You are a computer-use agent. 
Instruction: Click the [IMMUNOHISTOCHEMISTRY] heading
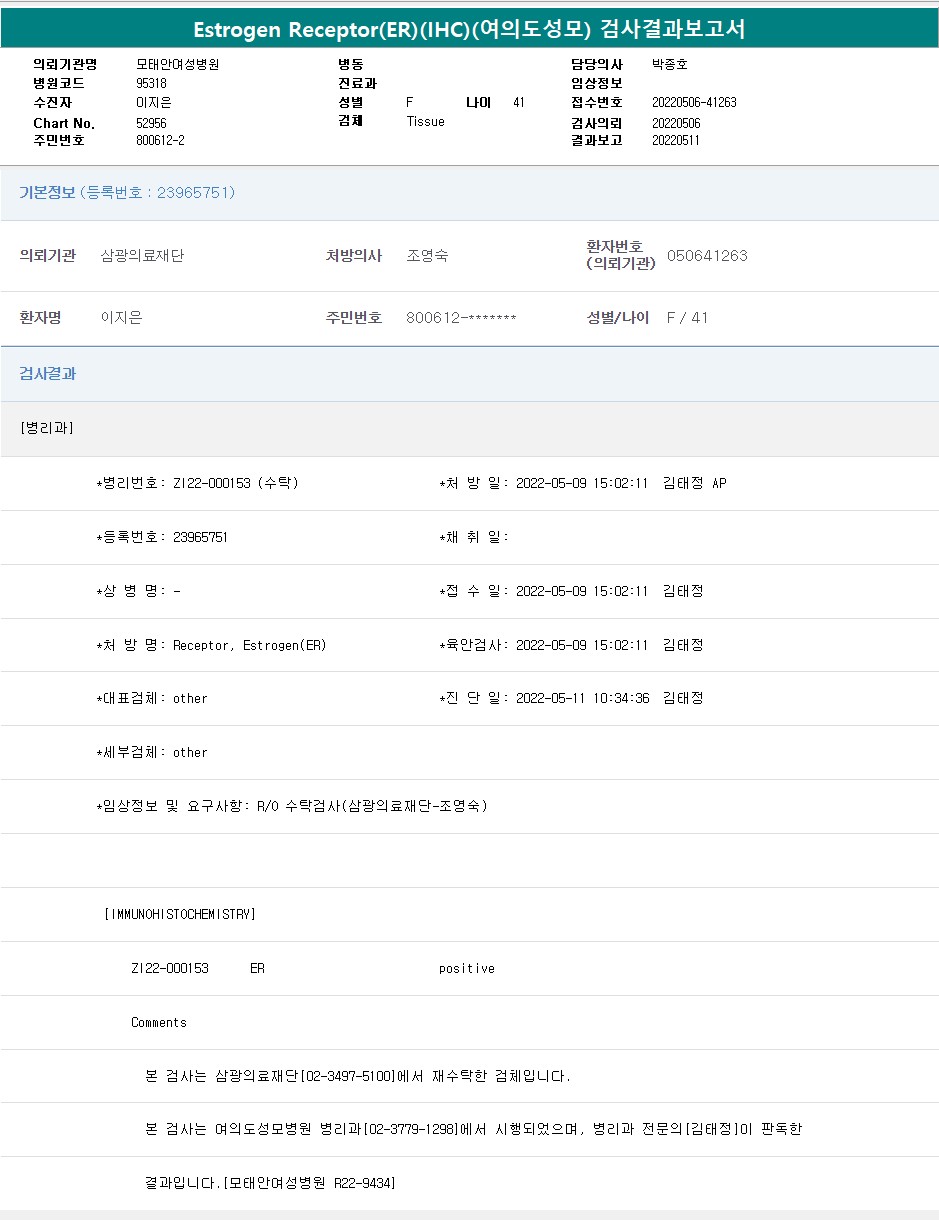click(x=180, y=914)
